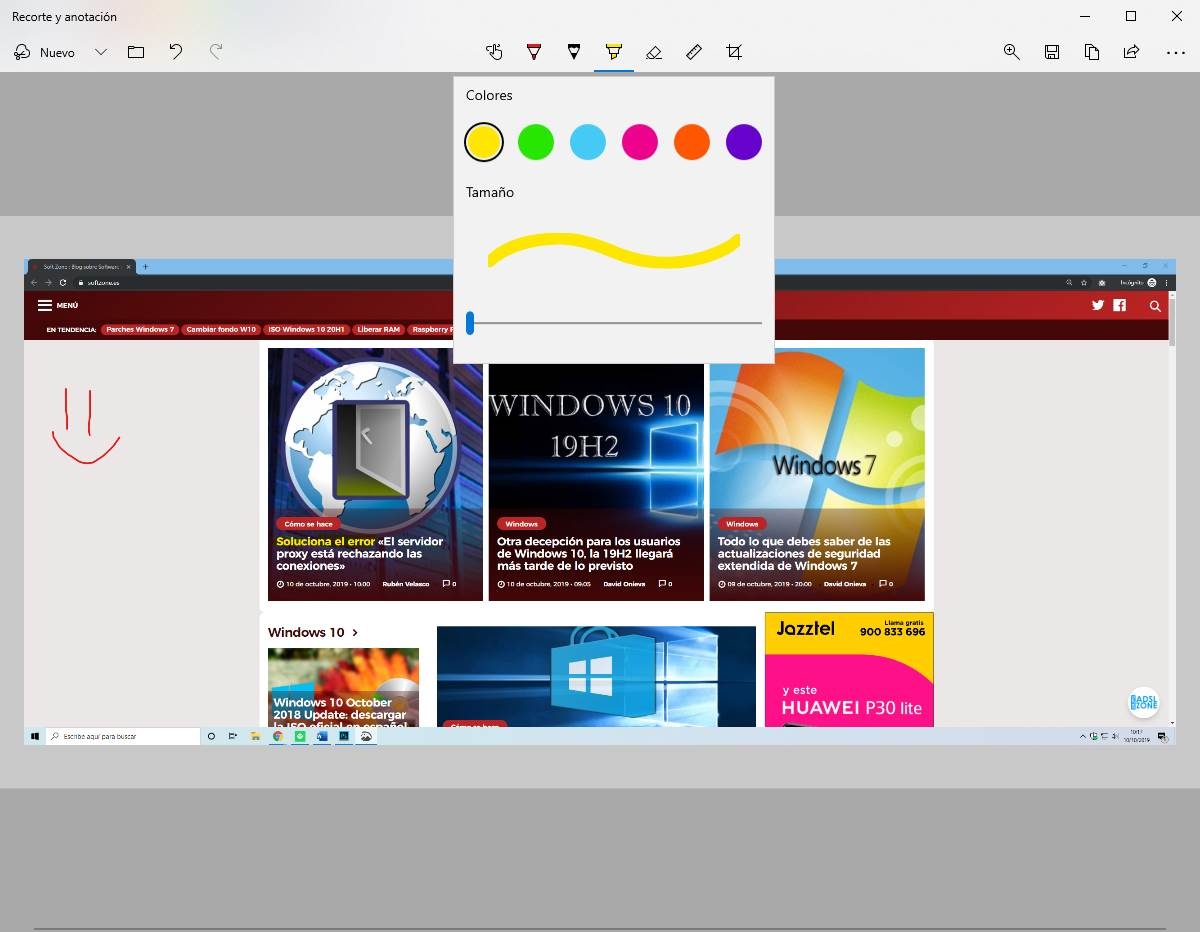
Task: Save the snip with the disk icon
Action: (x=1052, y=52)
